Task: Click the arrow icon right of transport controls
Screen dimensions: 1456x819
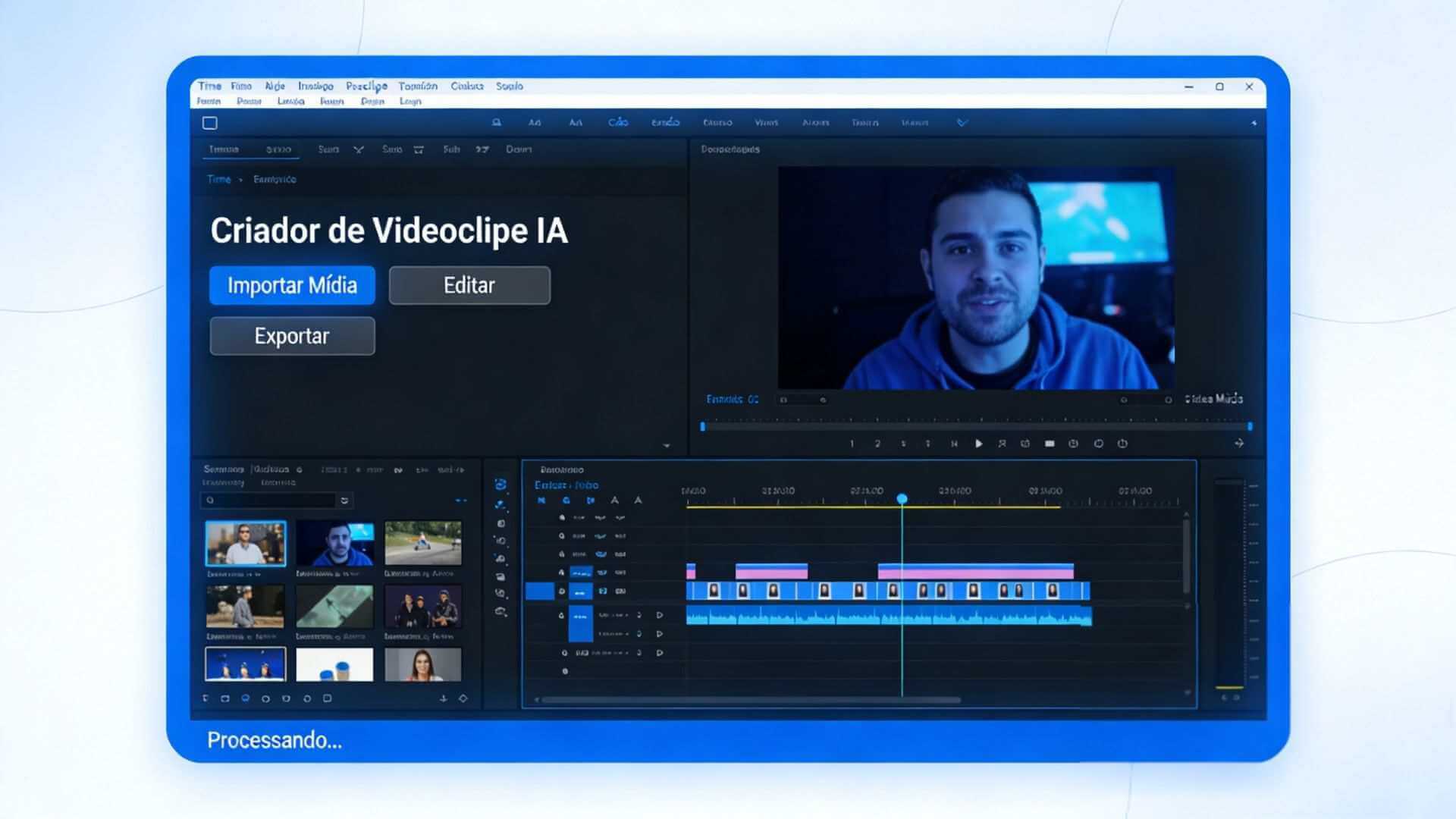Action: [1239, 443]
